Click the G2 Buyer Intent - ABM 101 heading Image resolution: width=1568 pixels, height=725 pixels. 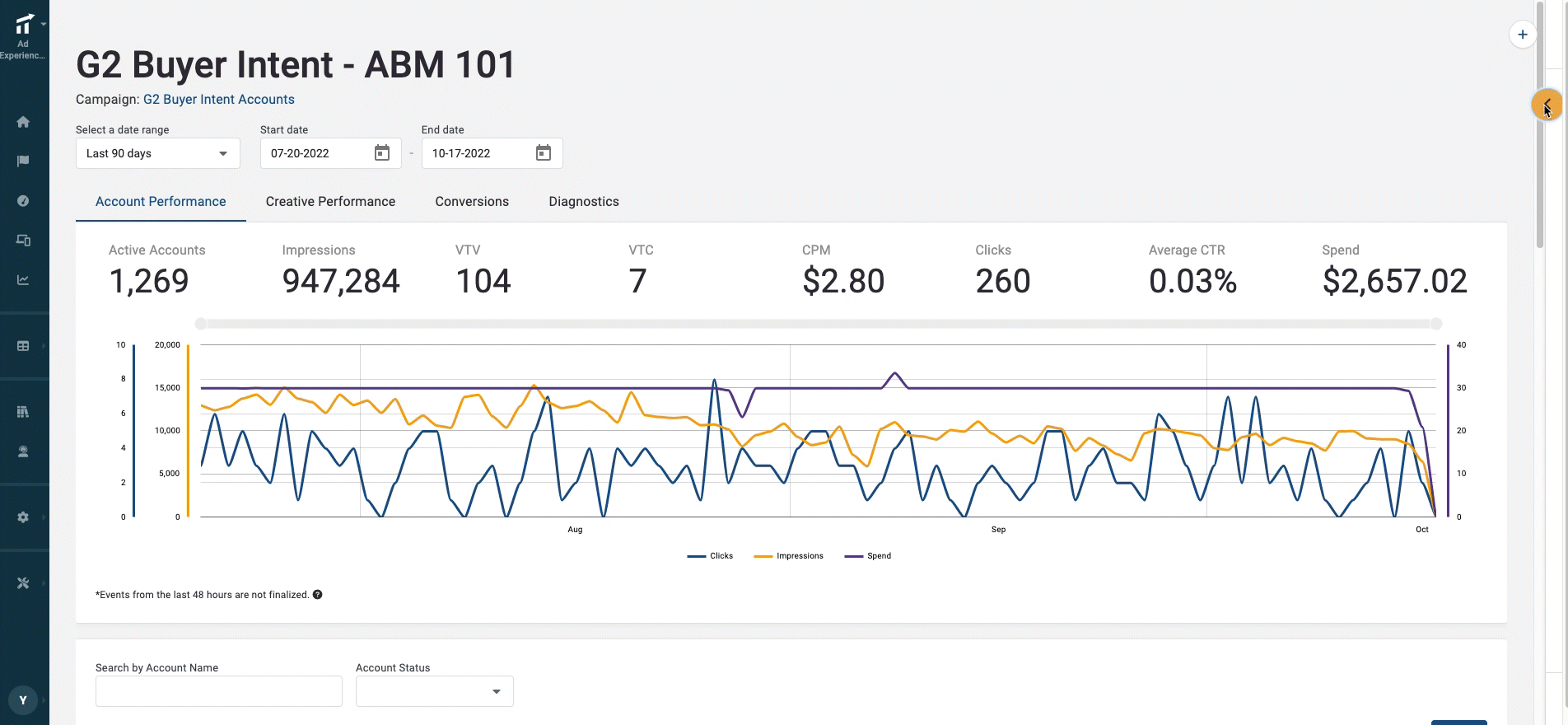click(296, 64)
